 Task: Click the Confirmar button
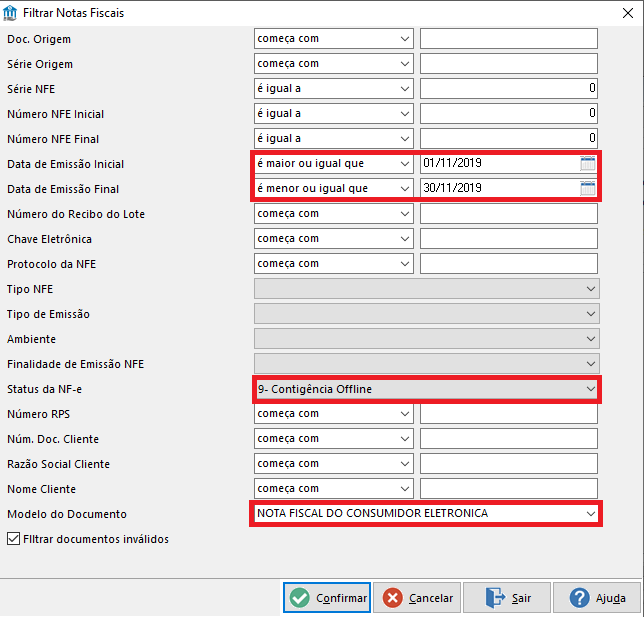[x=327, y=598]
